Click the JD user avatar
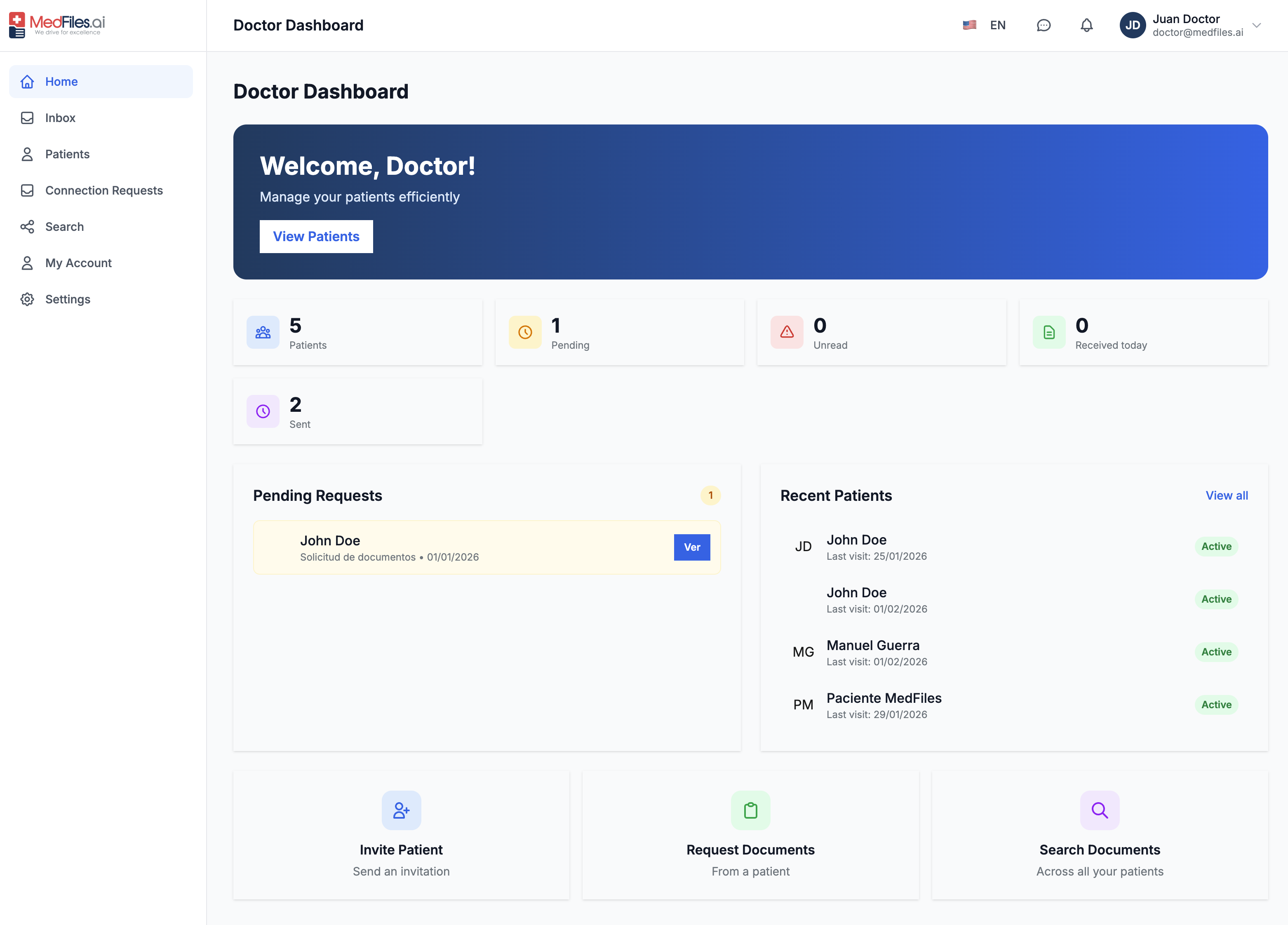The height and width of the screenshot is (925, 1288). 1133,25
